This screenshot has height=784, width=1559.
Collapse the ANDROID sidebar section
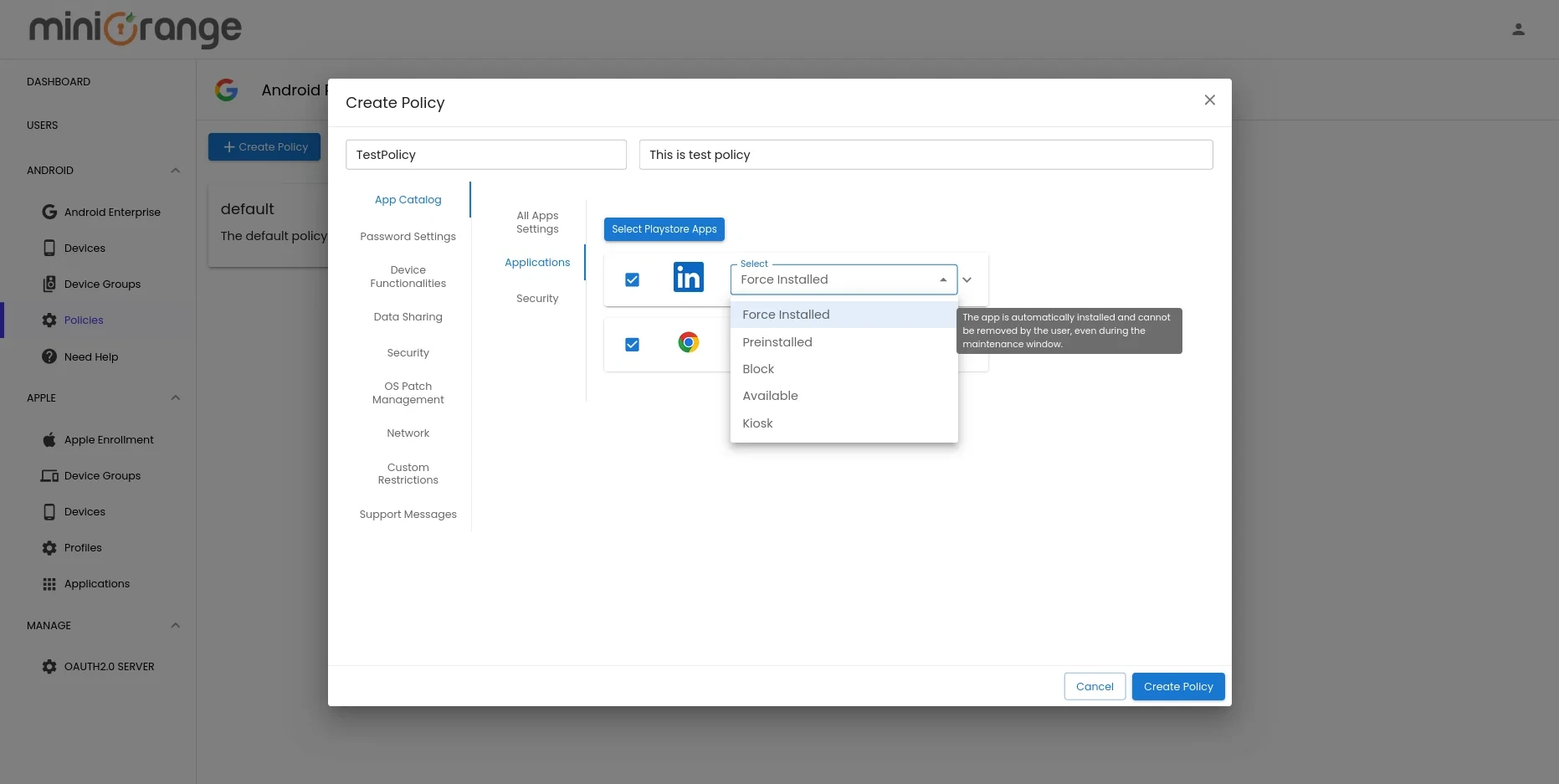point(176,170)
